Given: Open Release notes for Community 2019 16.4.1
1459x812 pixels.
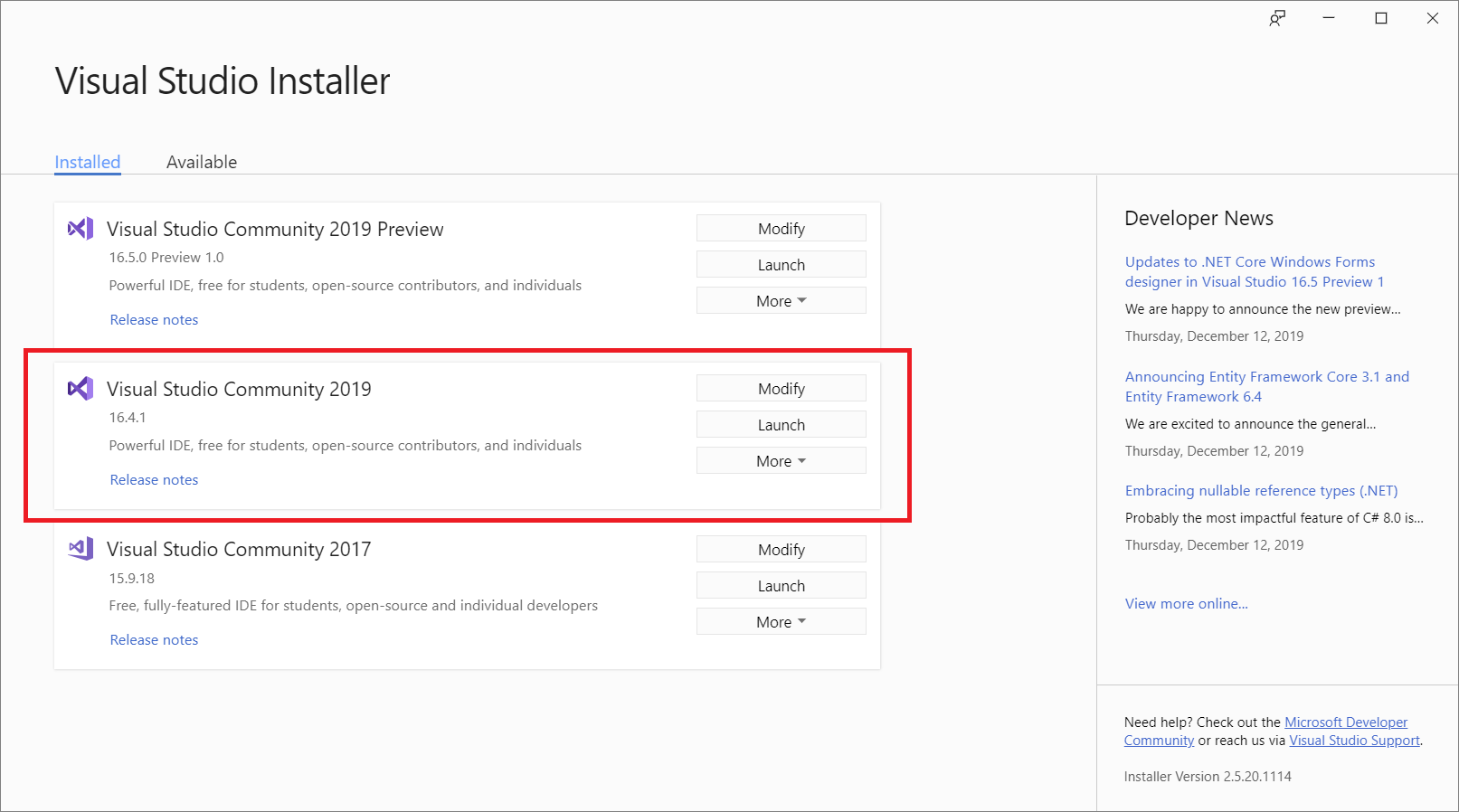Looking at the screenshot, I should [154, 480].
